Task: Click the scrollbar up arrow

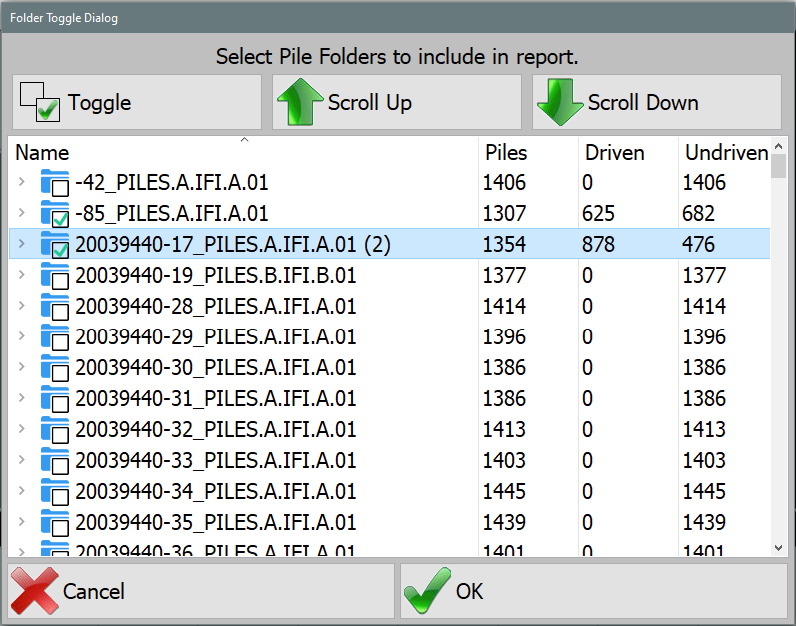Action: (778, 146)
